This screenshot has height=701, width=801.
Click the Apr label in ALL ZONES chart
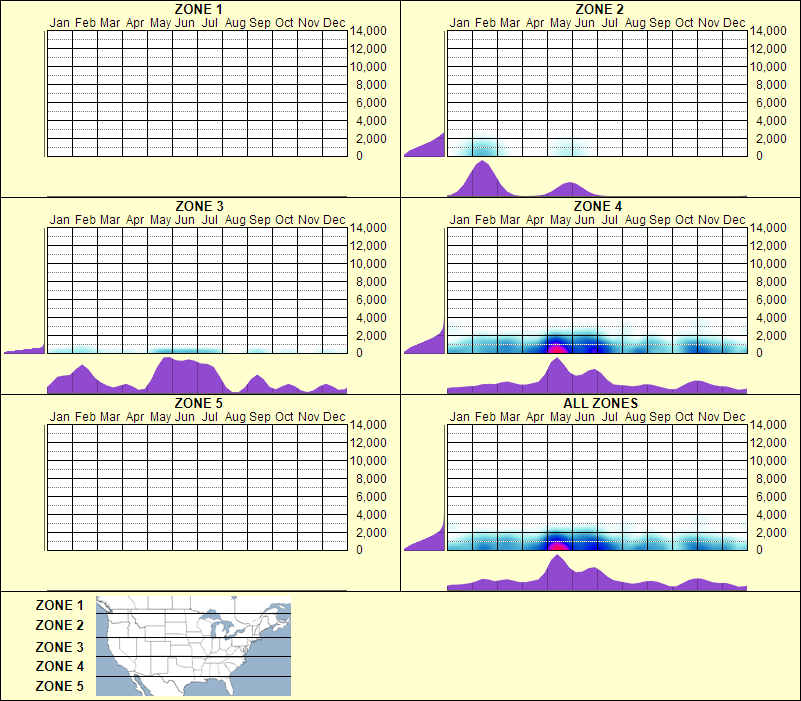pyautogui.click(x=535, y=417)
